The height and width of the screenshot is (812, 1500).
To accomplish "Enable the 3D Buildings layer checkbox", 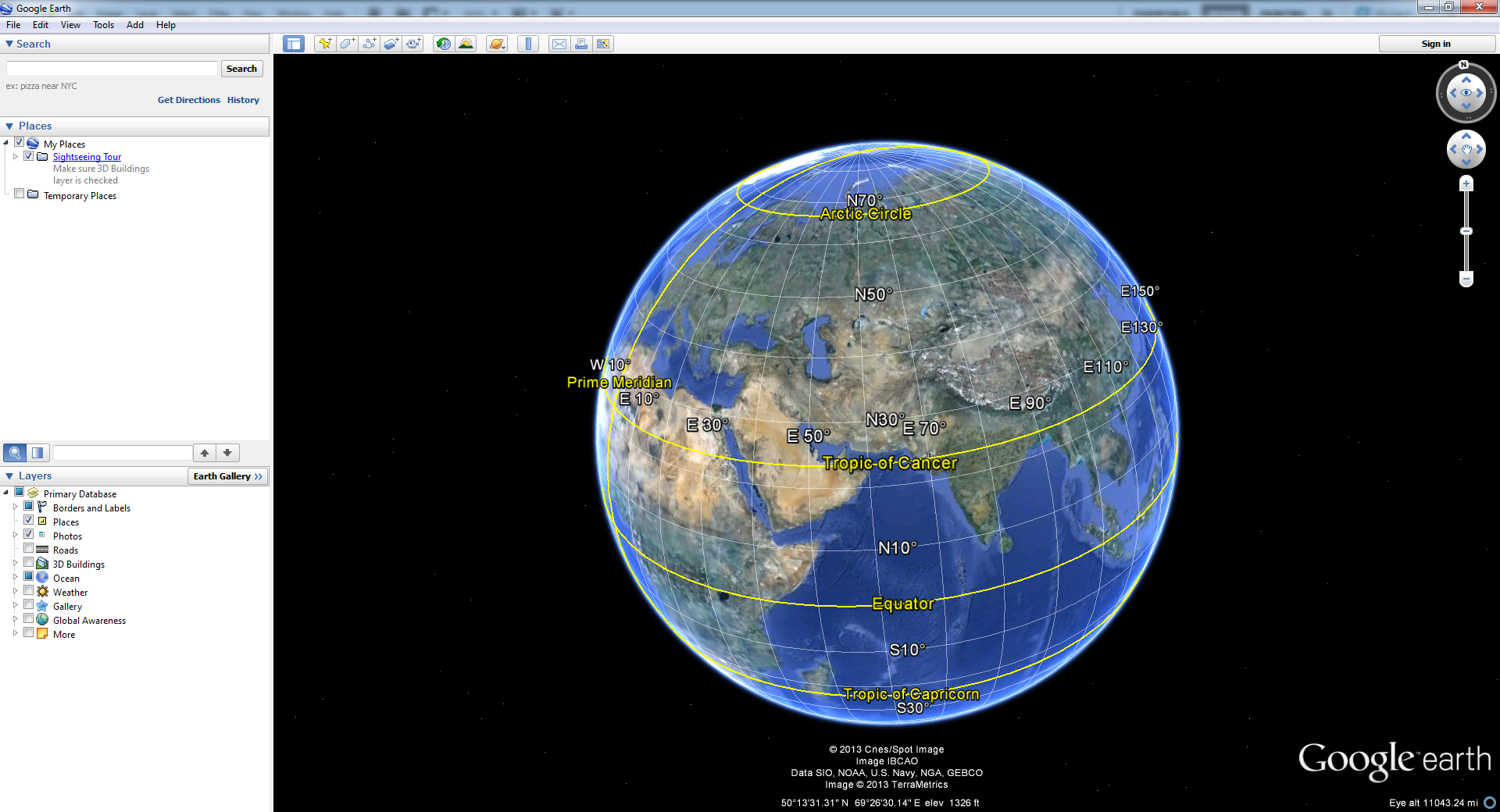I will coord(29,563).
